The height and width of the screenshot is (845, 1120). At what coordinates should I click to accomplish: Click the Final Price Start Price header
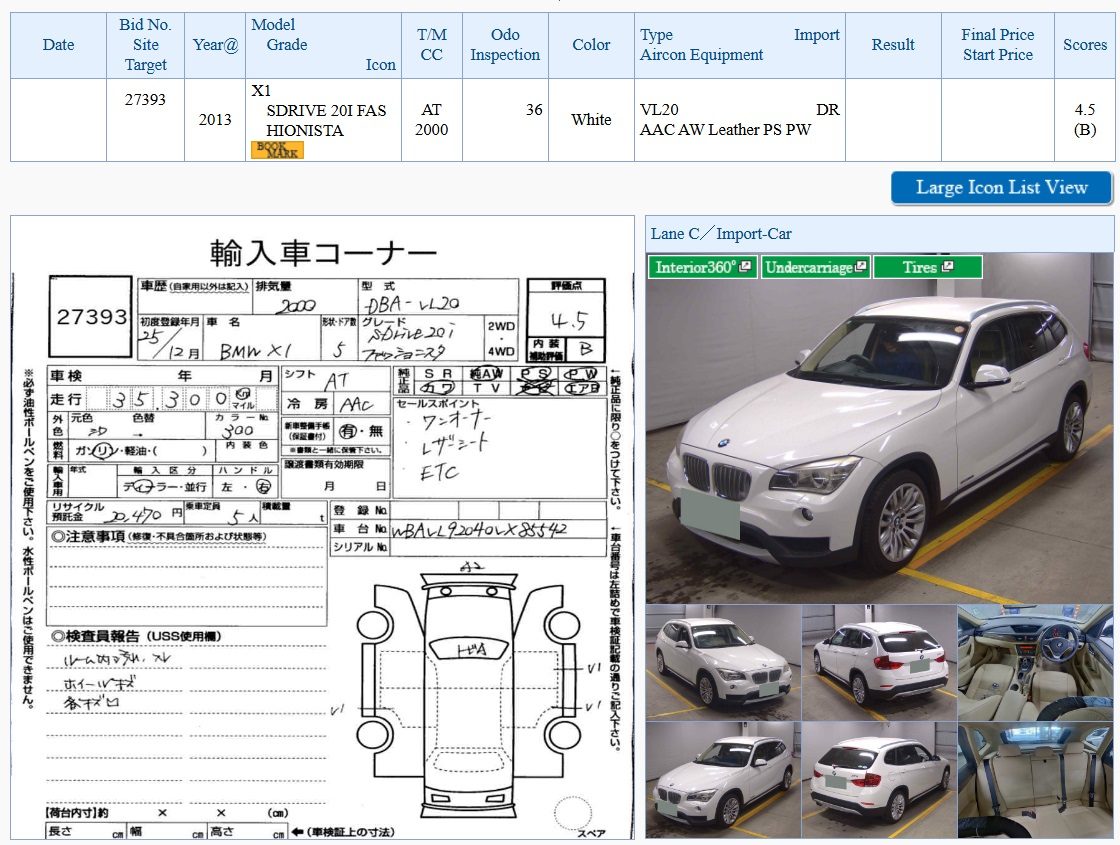tap(997, 44)
